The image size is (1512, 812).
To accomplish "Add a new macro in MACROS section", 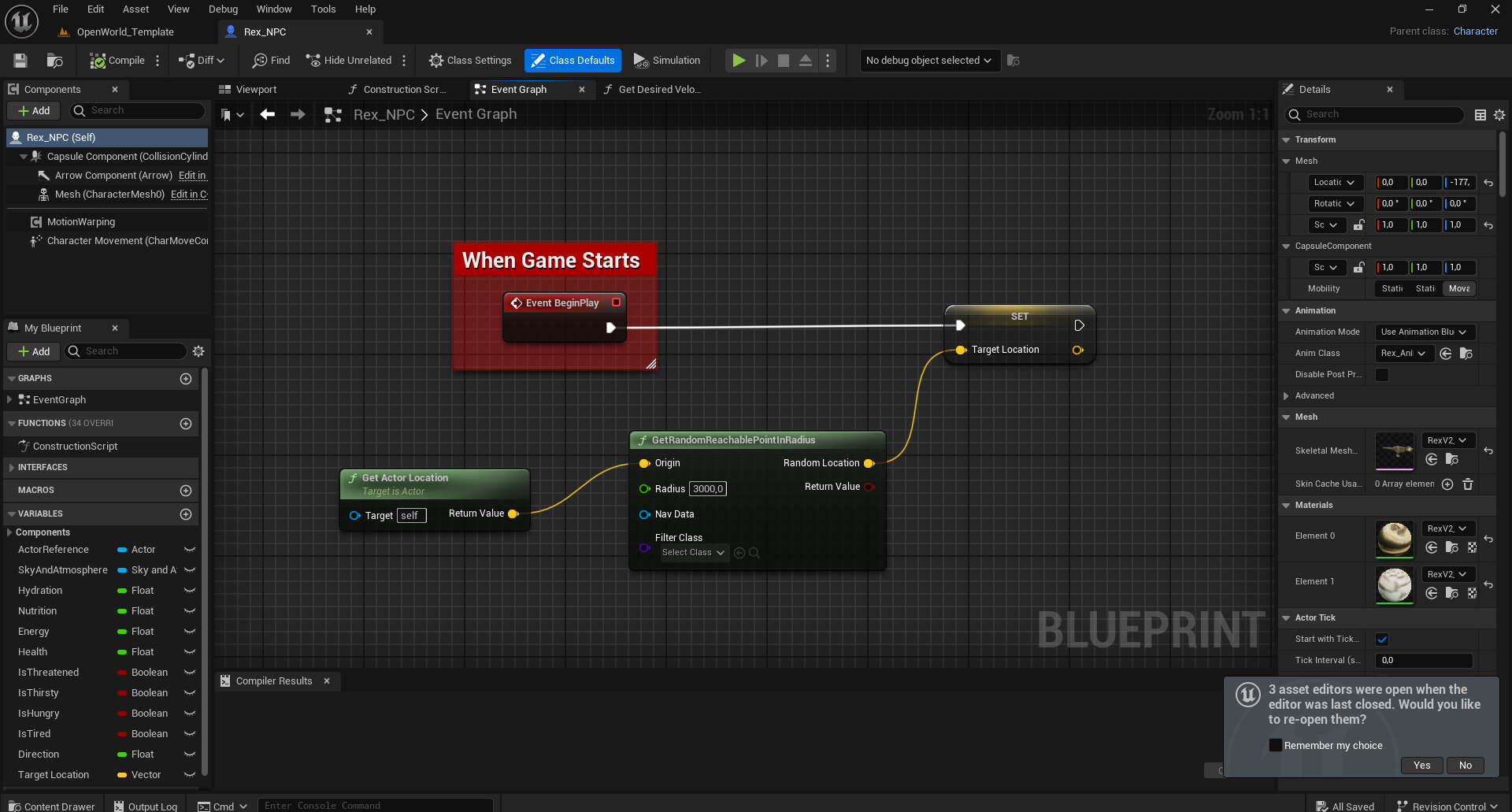I will 186,491.
